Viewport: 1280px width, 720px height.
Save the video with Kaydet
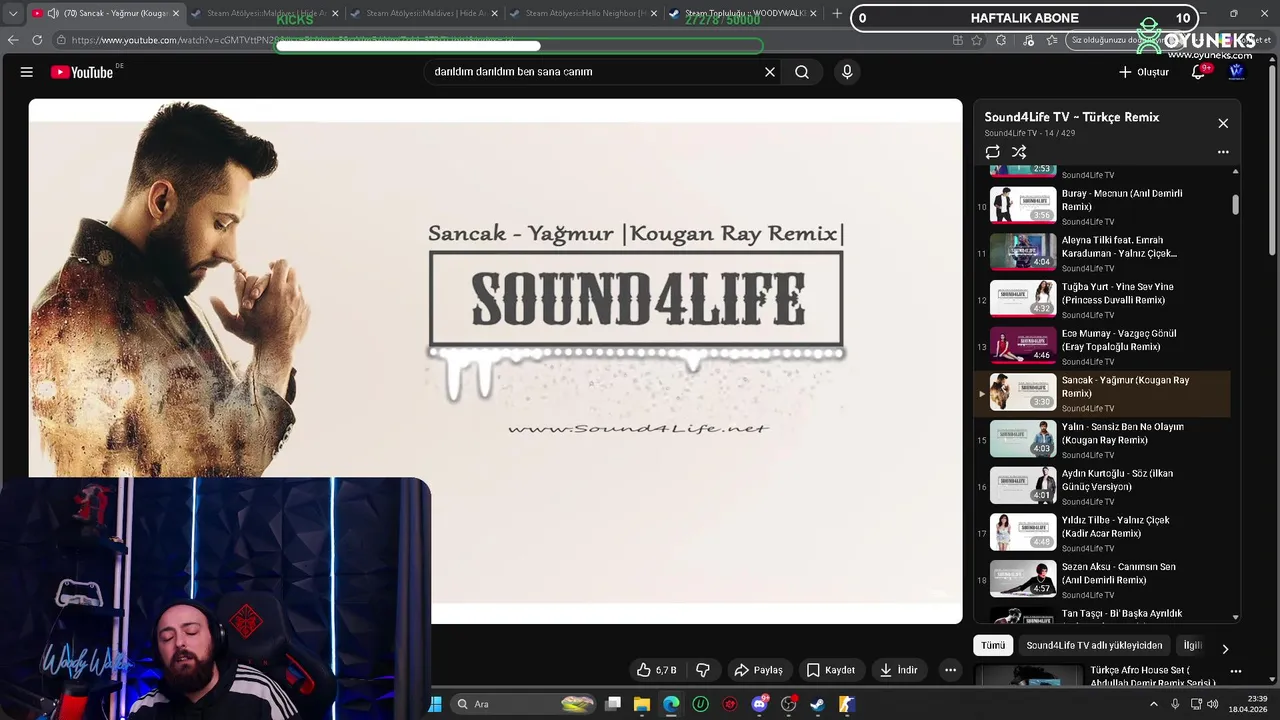[x=831, y=670]
